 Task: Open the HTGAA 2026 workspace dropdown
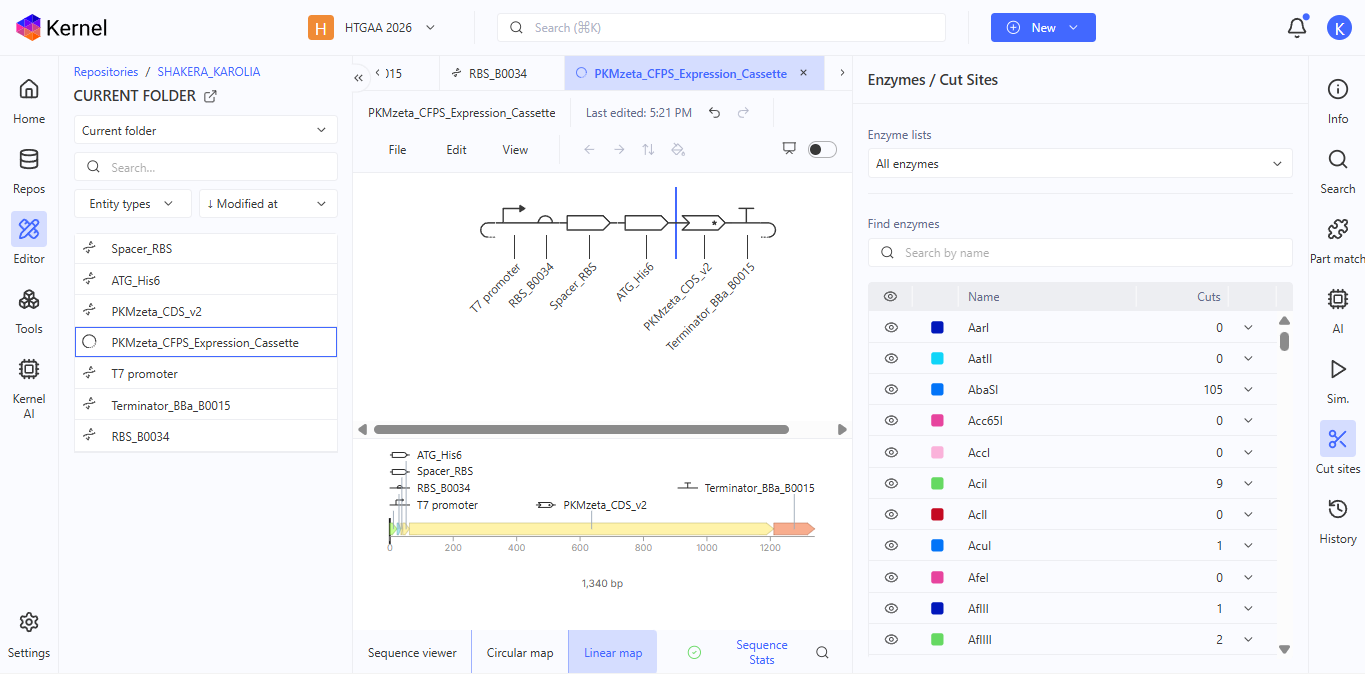pos(372,28)
